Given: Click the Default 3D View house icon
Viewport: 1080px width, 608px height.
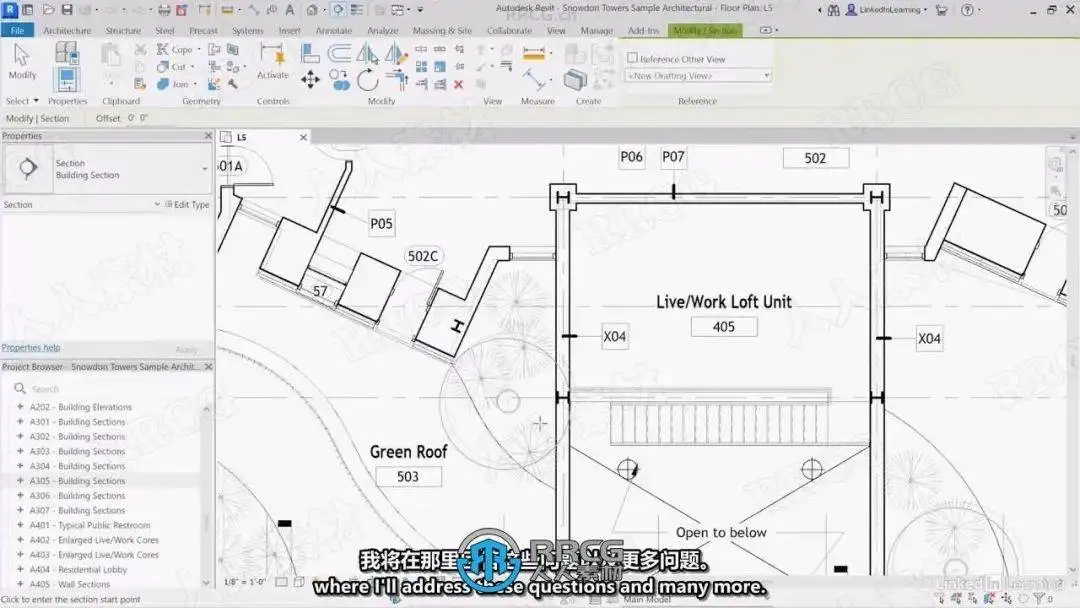Looking at the screenshot, I should pos(312,10).
